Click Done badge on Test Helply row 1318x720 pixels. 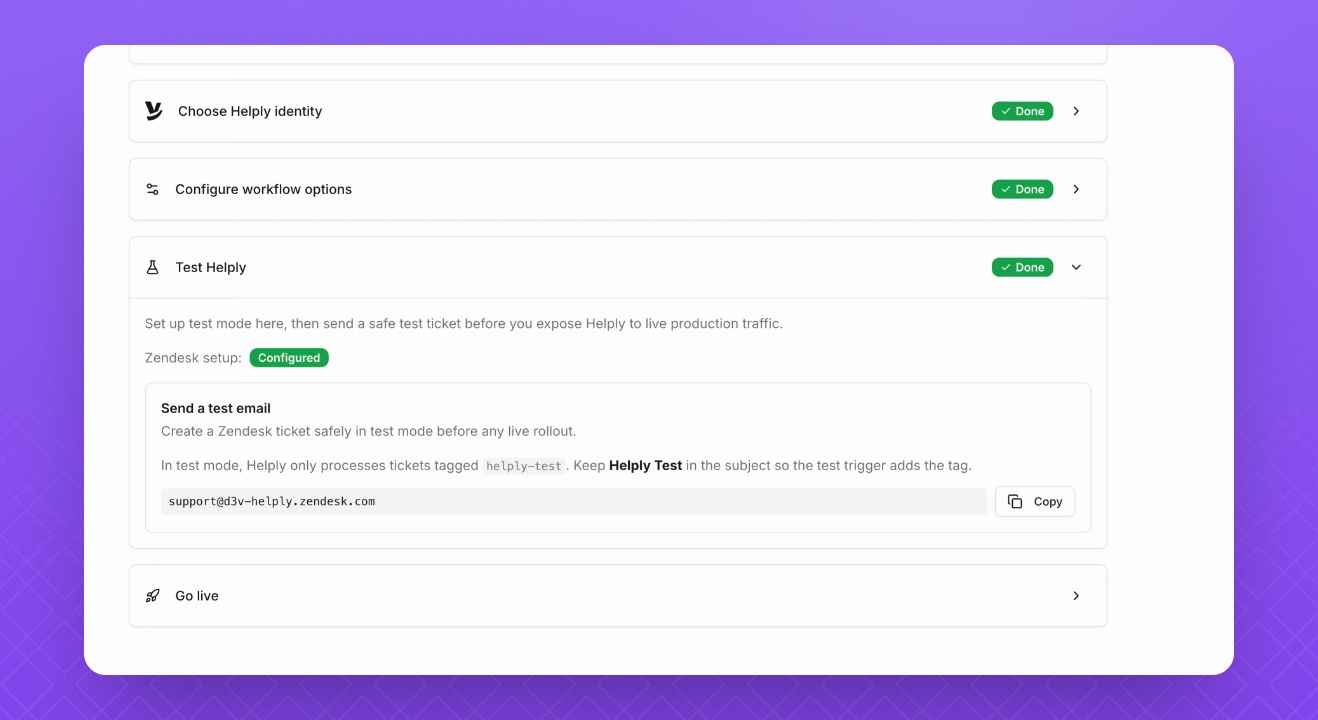(1022, 267)
